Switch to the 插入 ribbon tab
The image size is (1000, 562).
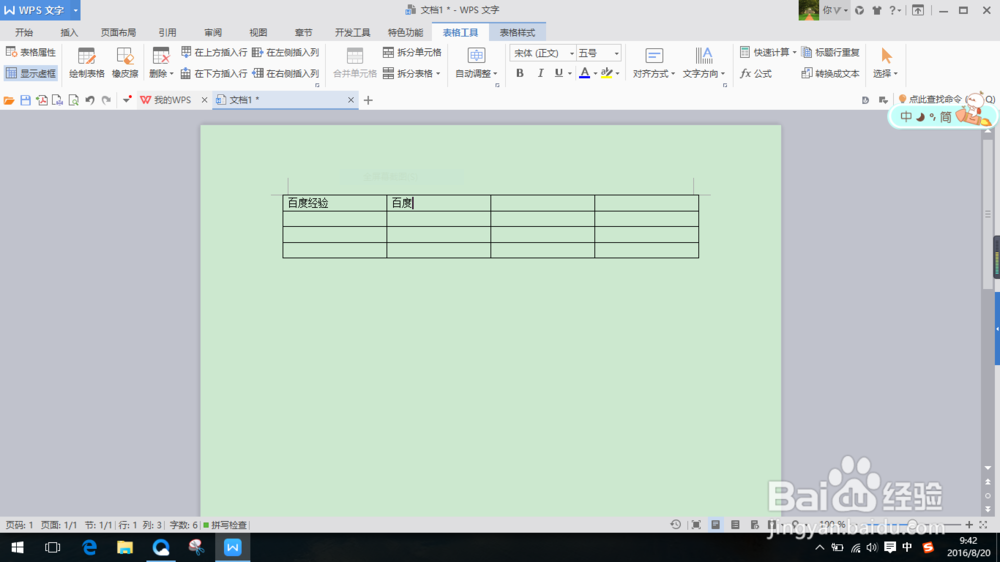click(69, 33)
